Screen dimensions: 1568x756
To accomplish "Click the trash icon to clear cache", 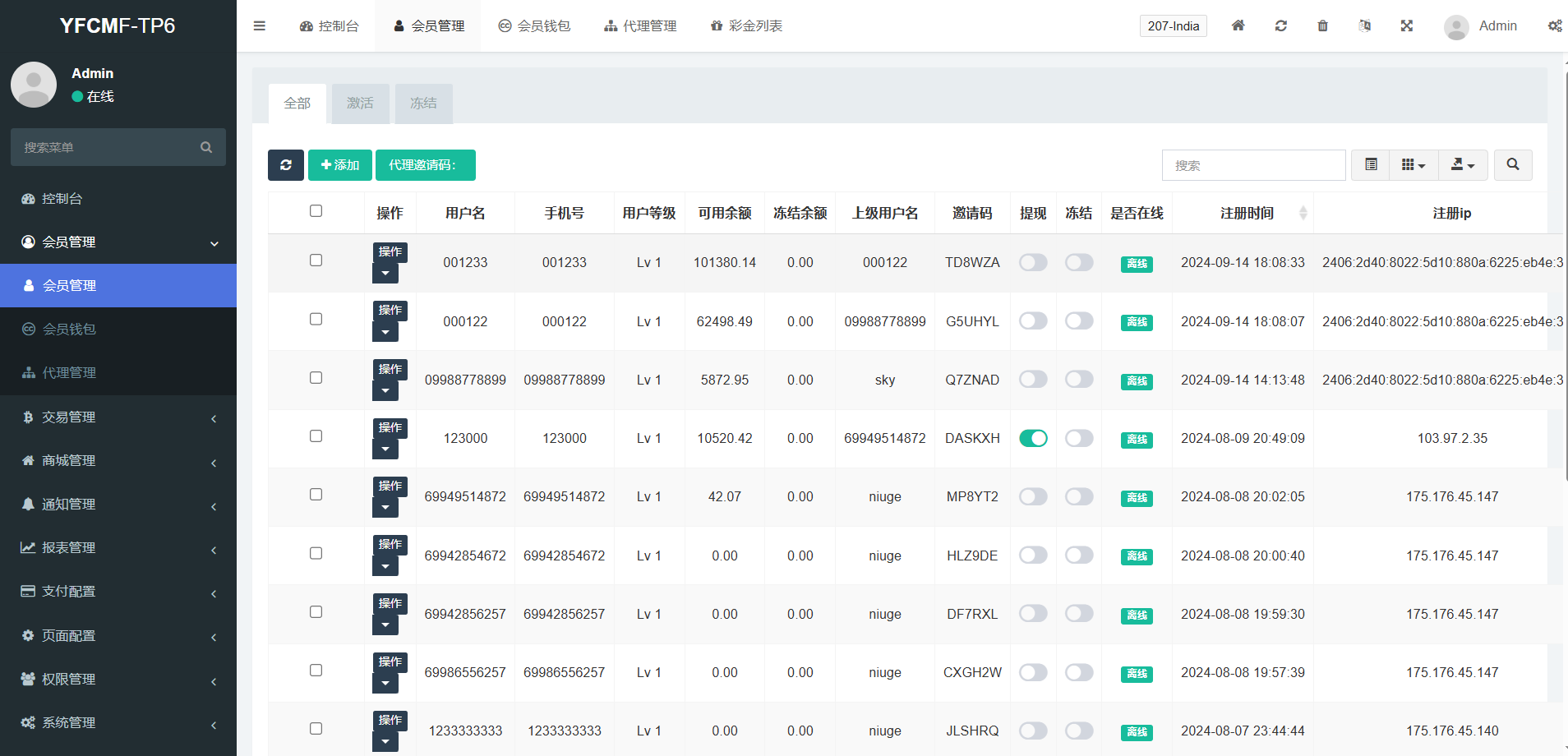I will (1322, 25).
